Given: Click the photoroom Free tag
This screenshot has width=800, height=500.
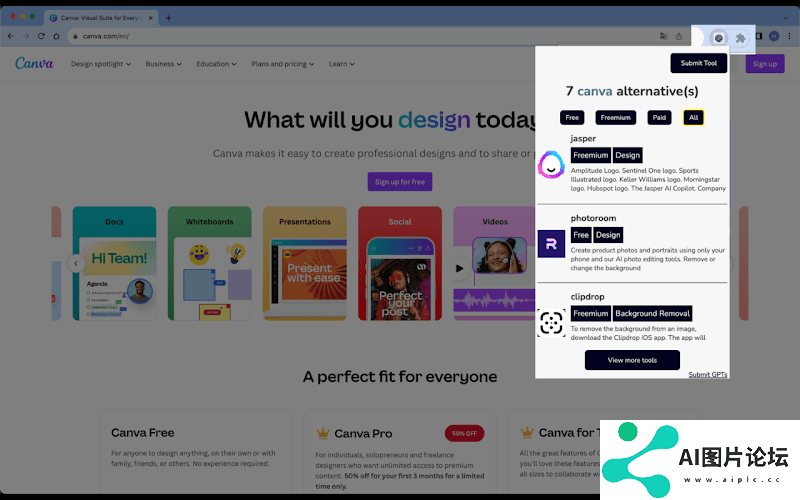Looking at the screenshot, I should tap(581, 235).
